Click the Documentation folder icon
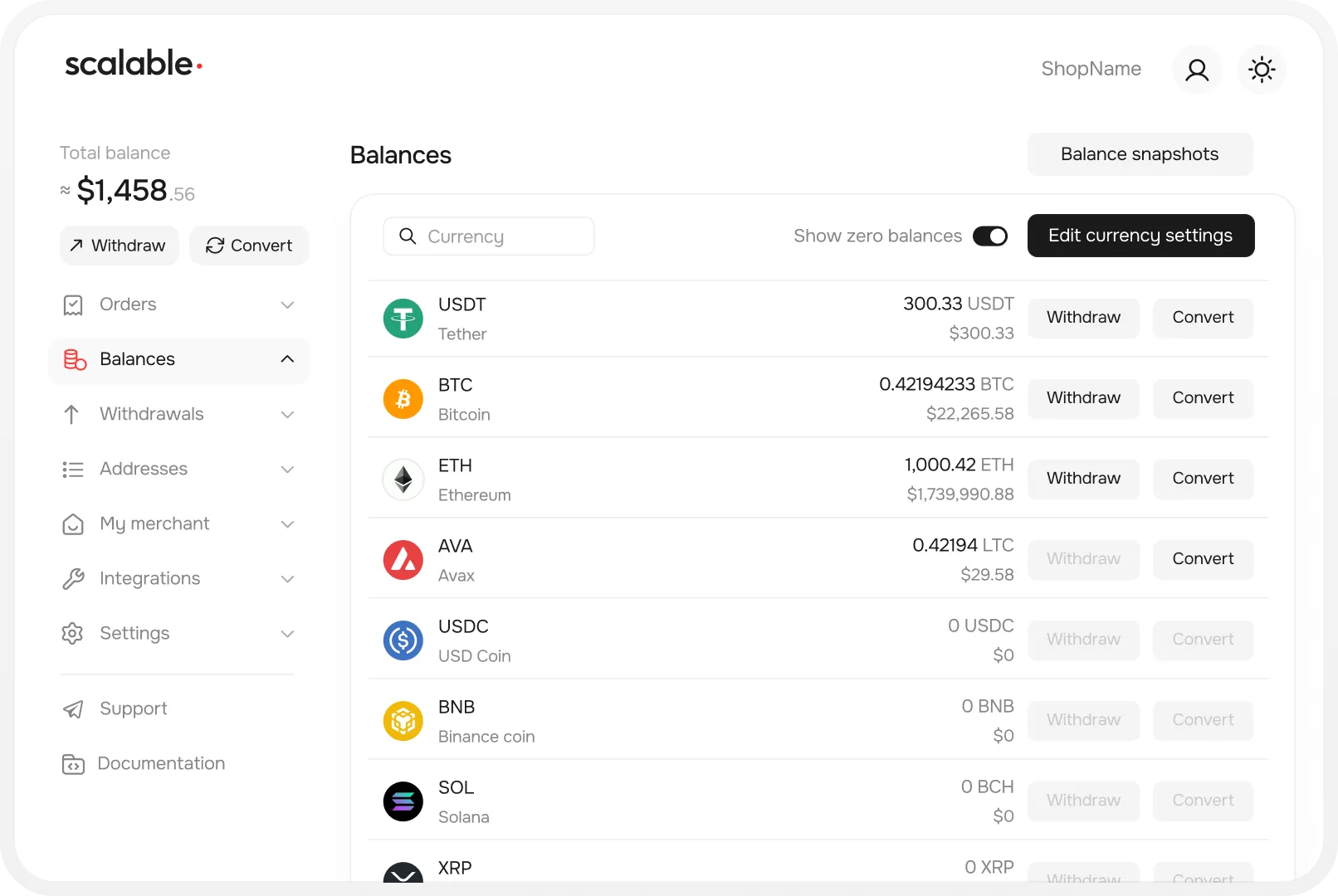The width and height of the screenshot is (1338, 896). tap(73, 764)
